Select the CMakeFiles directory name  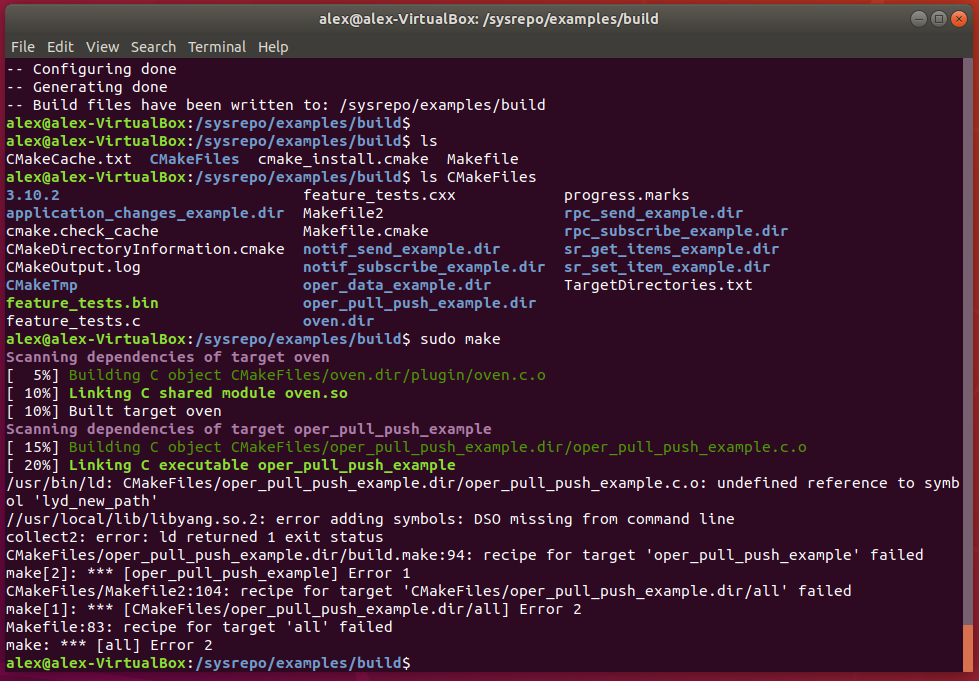(x=193, y=158)
